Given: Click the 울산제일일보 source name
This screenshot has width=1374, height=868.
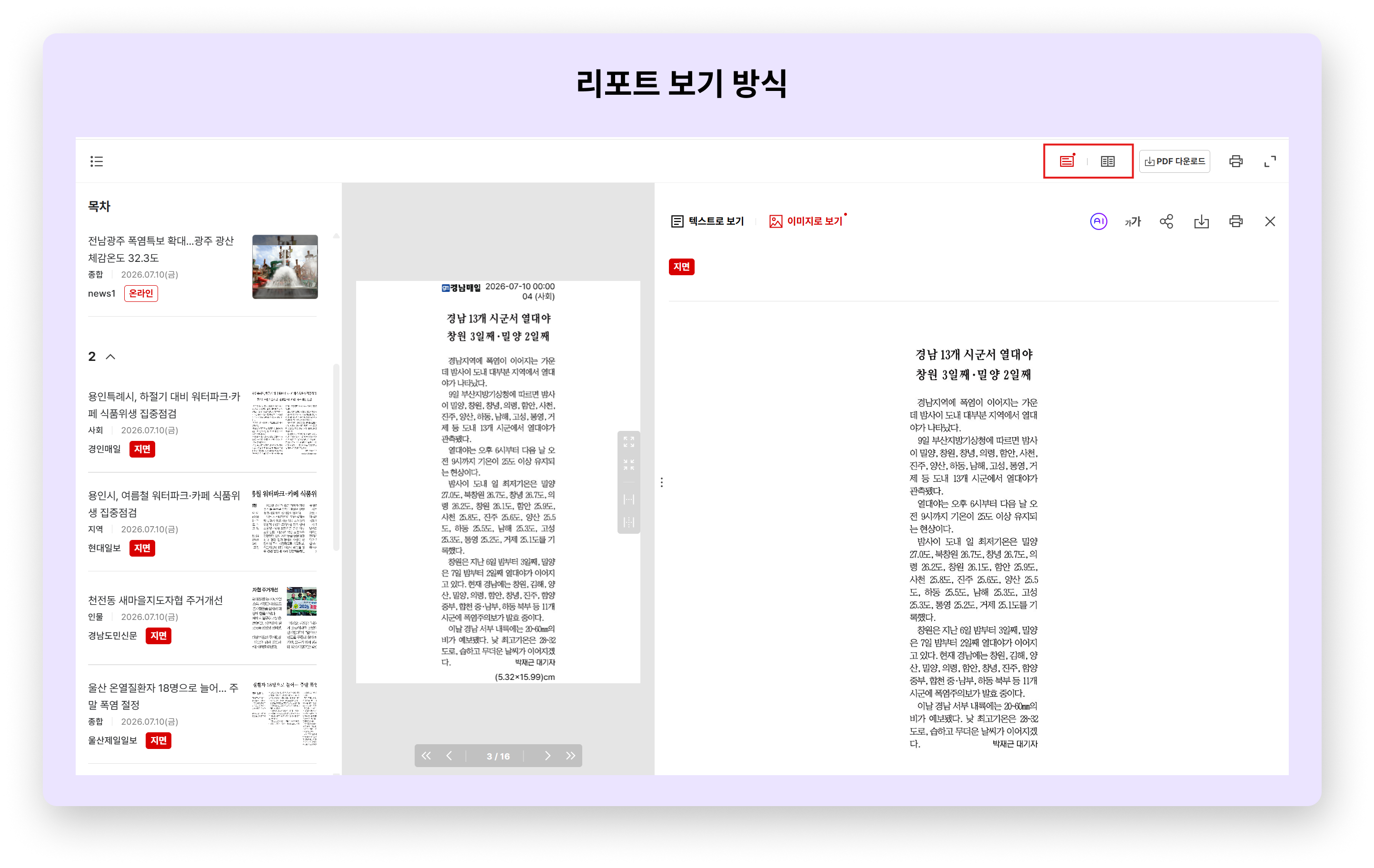Looking at the screenshot, I should tap(112, 741).
